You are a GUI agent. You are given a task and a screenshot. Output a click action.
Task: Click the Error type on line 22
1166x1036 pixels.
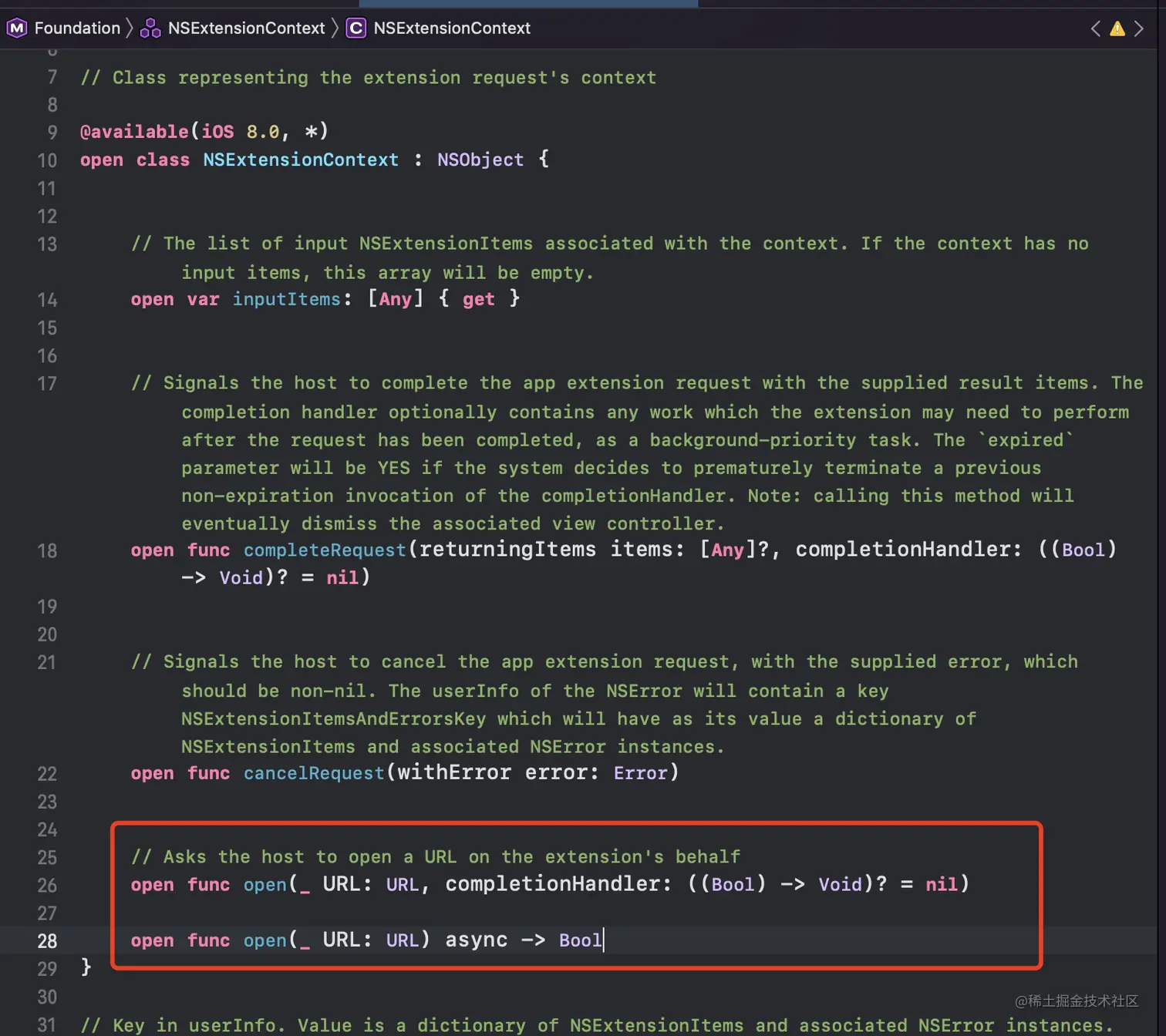640,773
